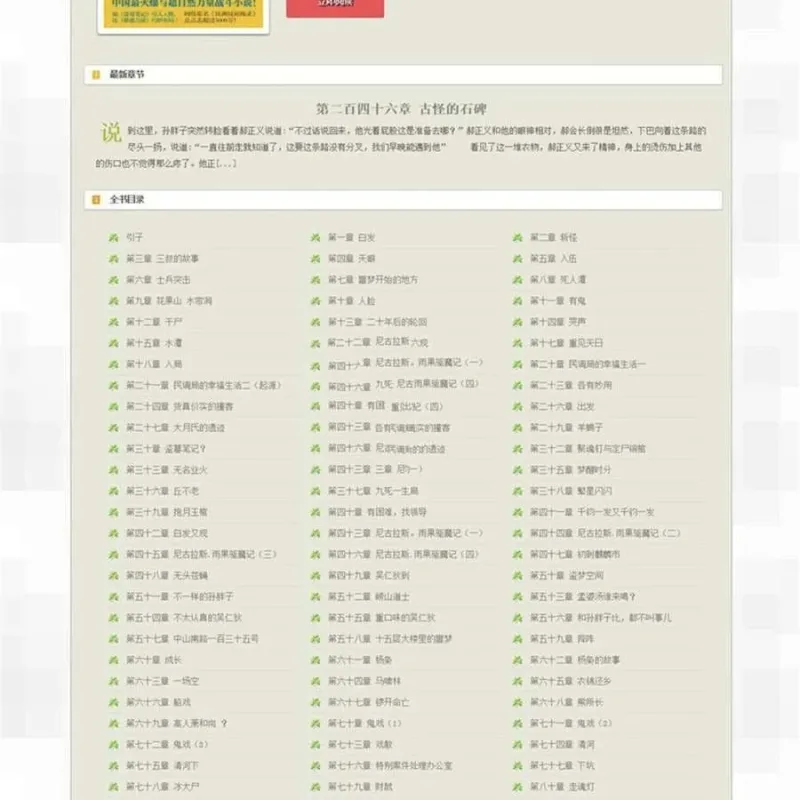Open chapter 第三十六章 丘不老

163,491
